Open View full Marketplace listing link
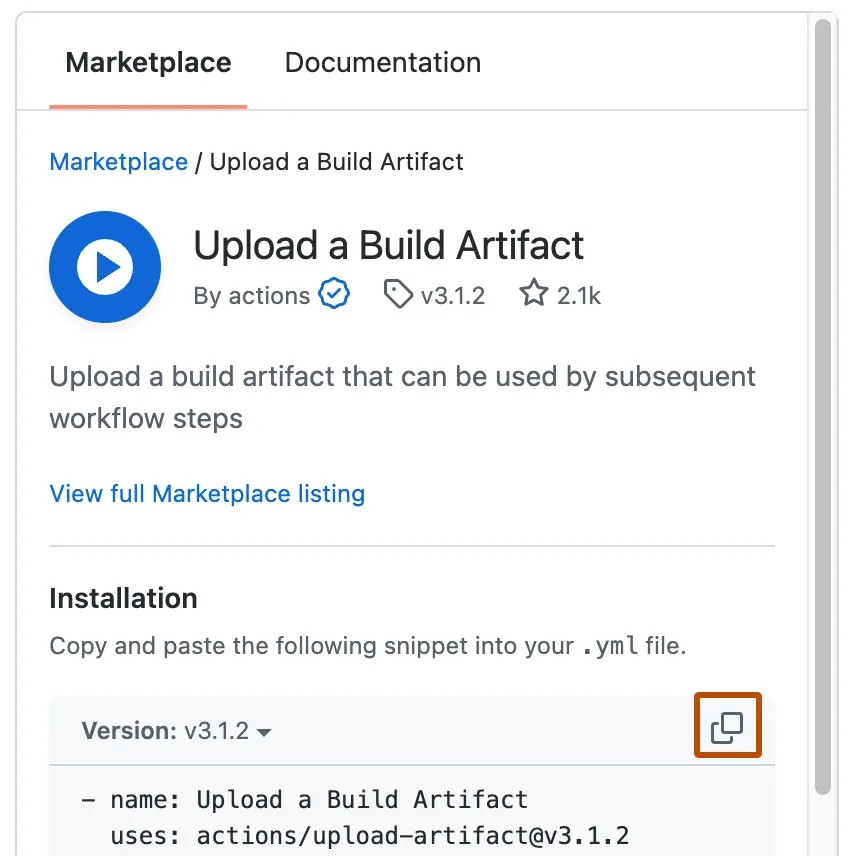This screenshot has height=856, width=858. click(x=207, y=493)
